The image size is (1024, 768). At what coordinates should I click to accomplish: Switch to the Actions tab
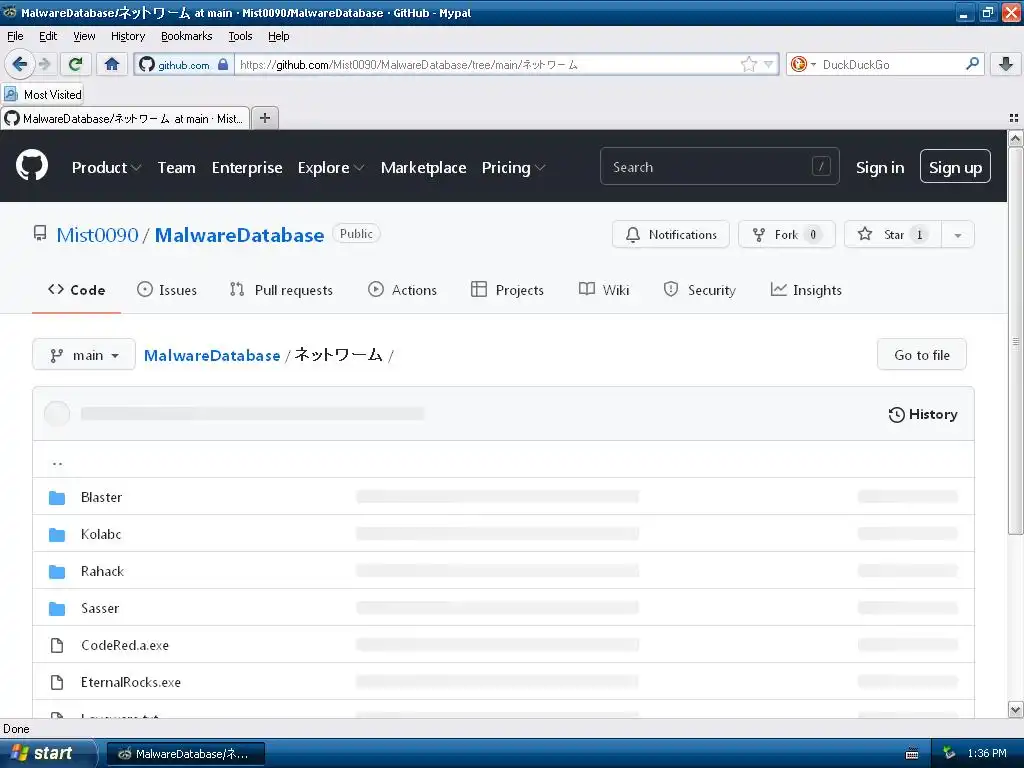(402, 290)
